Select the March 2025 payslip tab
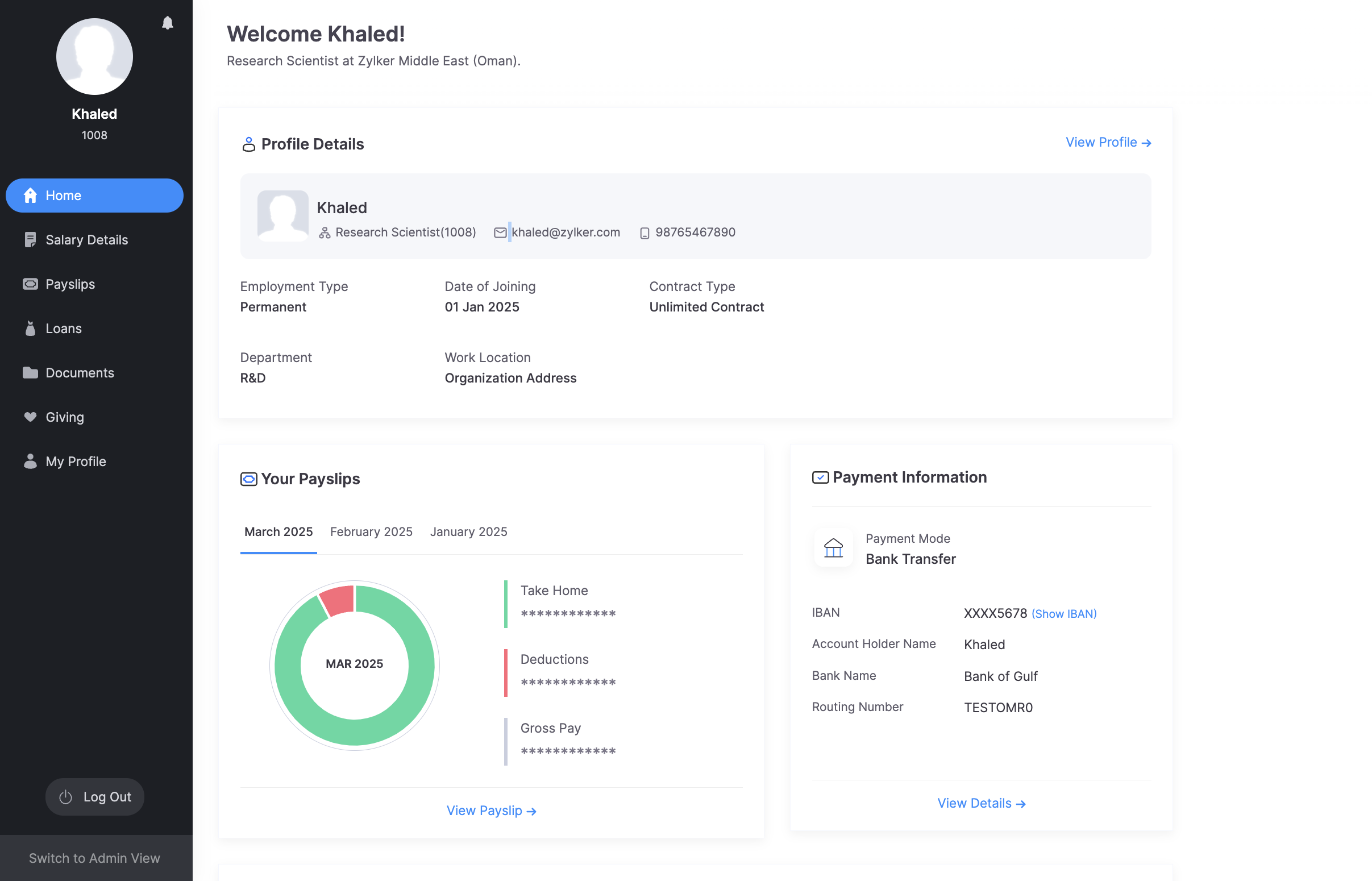 (278, 532)
